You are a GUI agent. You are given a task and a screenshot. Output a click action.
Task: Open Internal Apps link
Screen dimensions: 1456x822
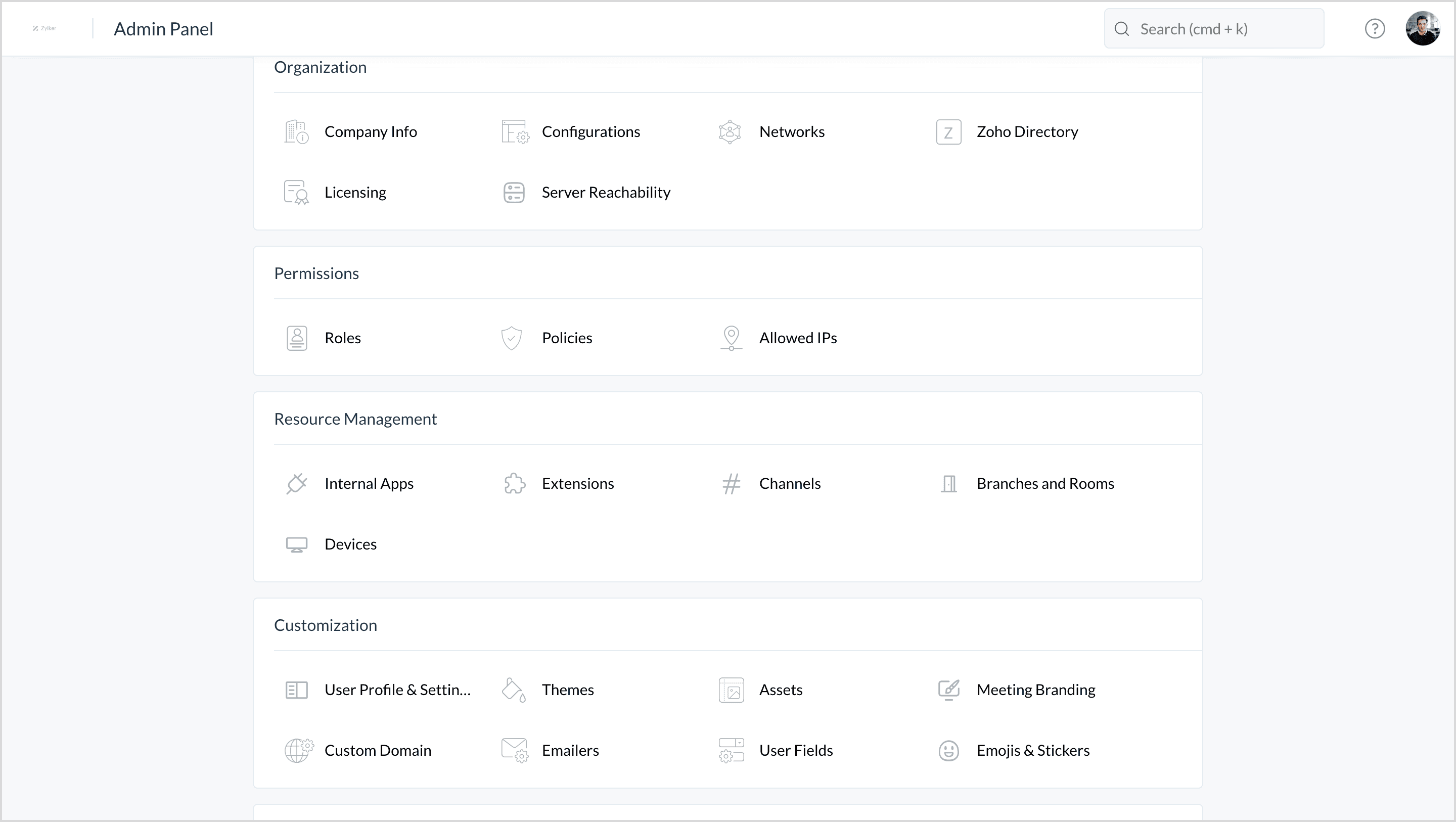[x=369, y=484]
